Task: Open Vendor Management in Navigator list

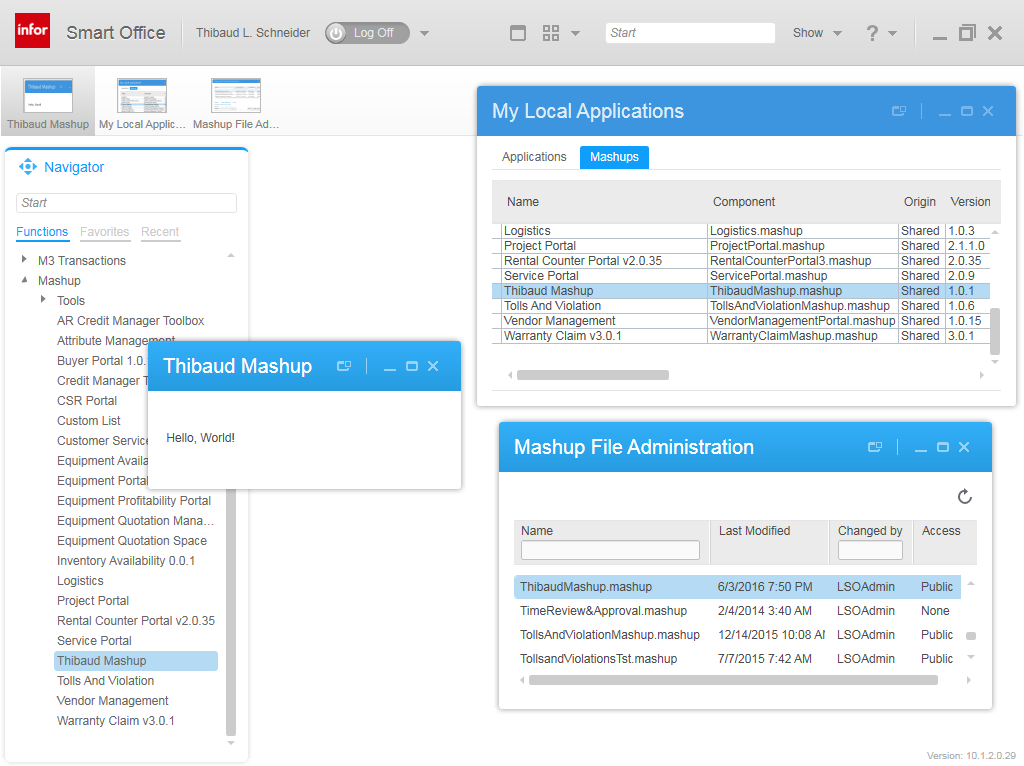Action: 112,701
